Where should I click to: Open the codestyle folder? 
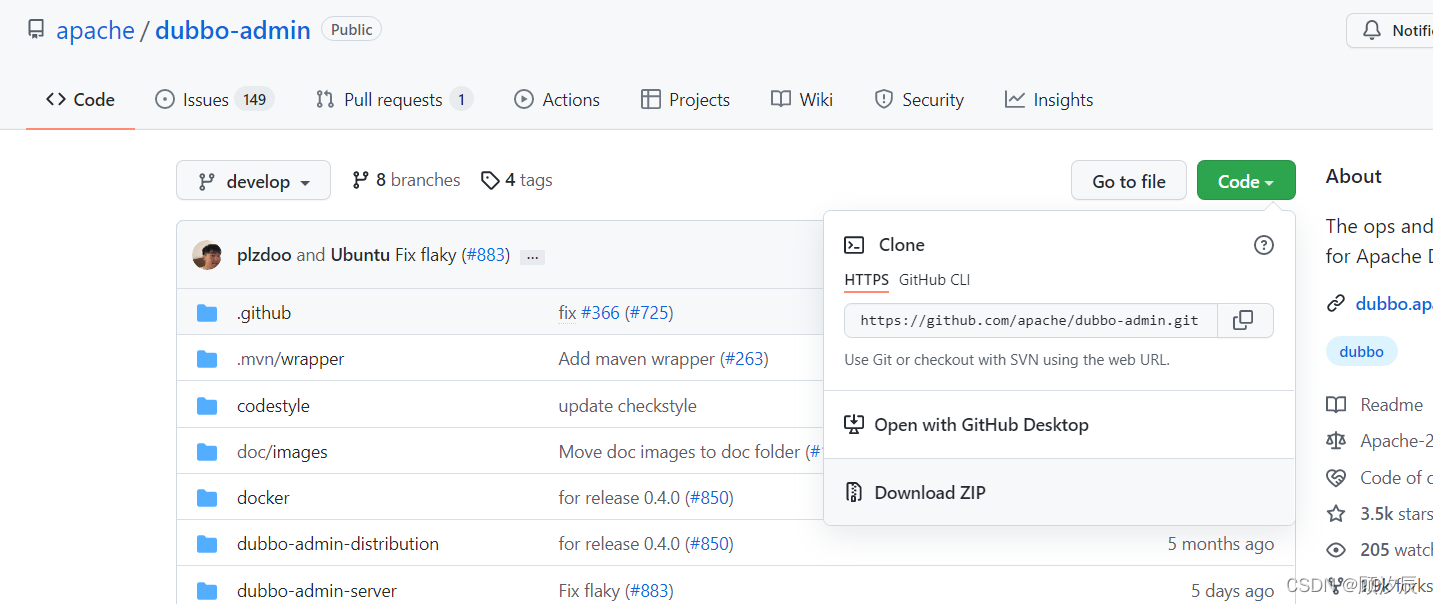(273, 406)
